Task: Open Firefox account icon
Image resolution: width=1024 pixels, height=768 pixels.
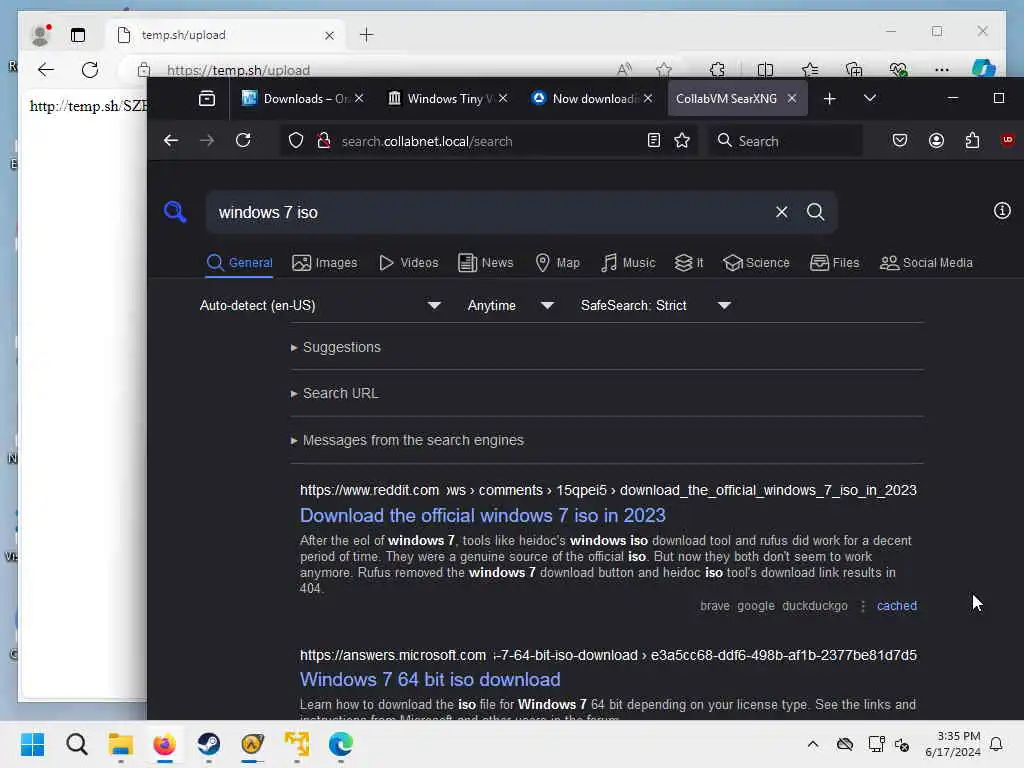Action: pos(936,140)
